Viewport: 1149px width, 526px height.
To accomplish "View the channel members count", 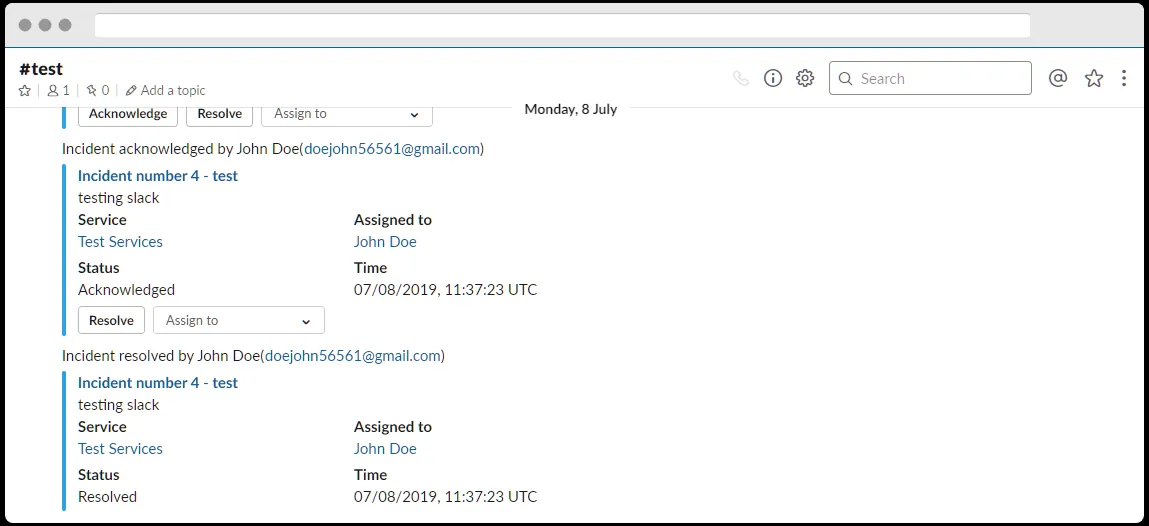I will click(x=59, y=91).
